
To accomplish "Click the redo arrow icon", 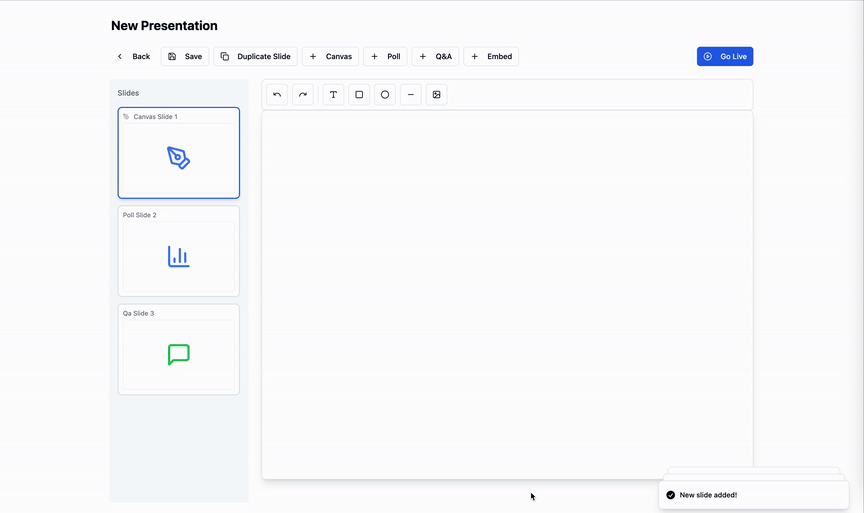I will [303, 95].
